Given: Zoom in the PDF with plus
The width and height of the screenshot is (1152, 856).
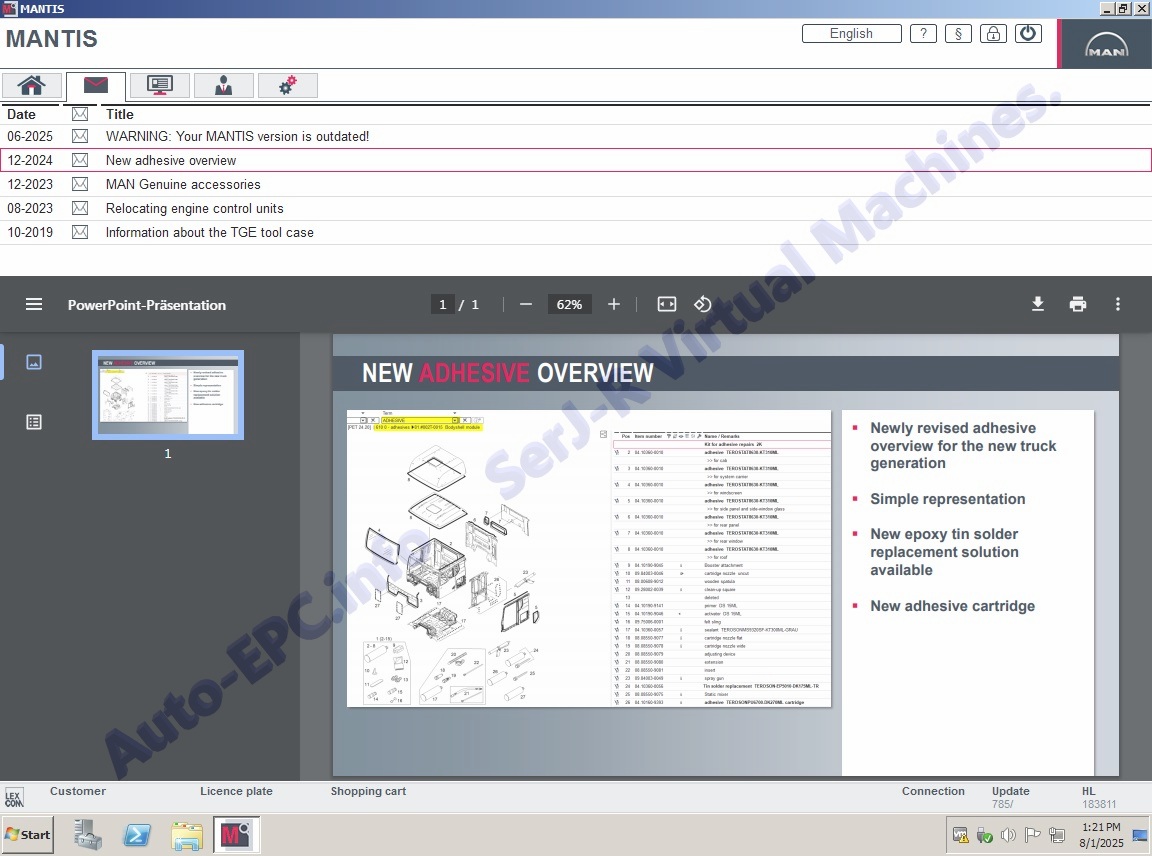Looking at the screenshot, I should pos(614,304).
